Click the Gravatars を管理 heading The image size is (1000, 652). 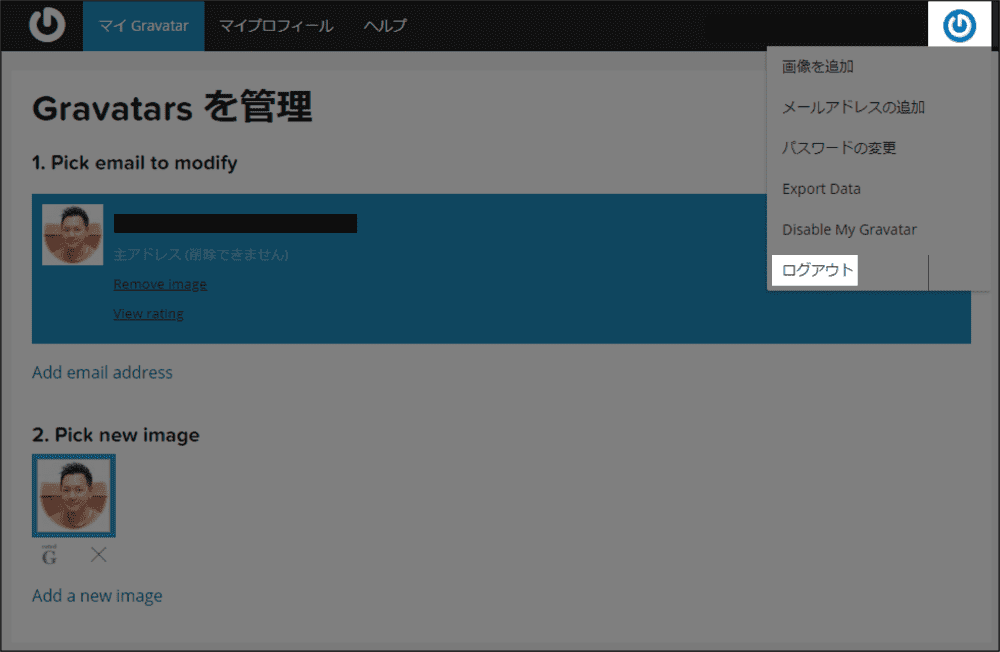tap(172, 107)
